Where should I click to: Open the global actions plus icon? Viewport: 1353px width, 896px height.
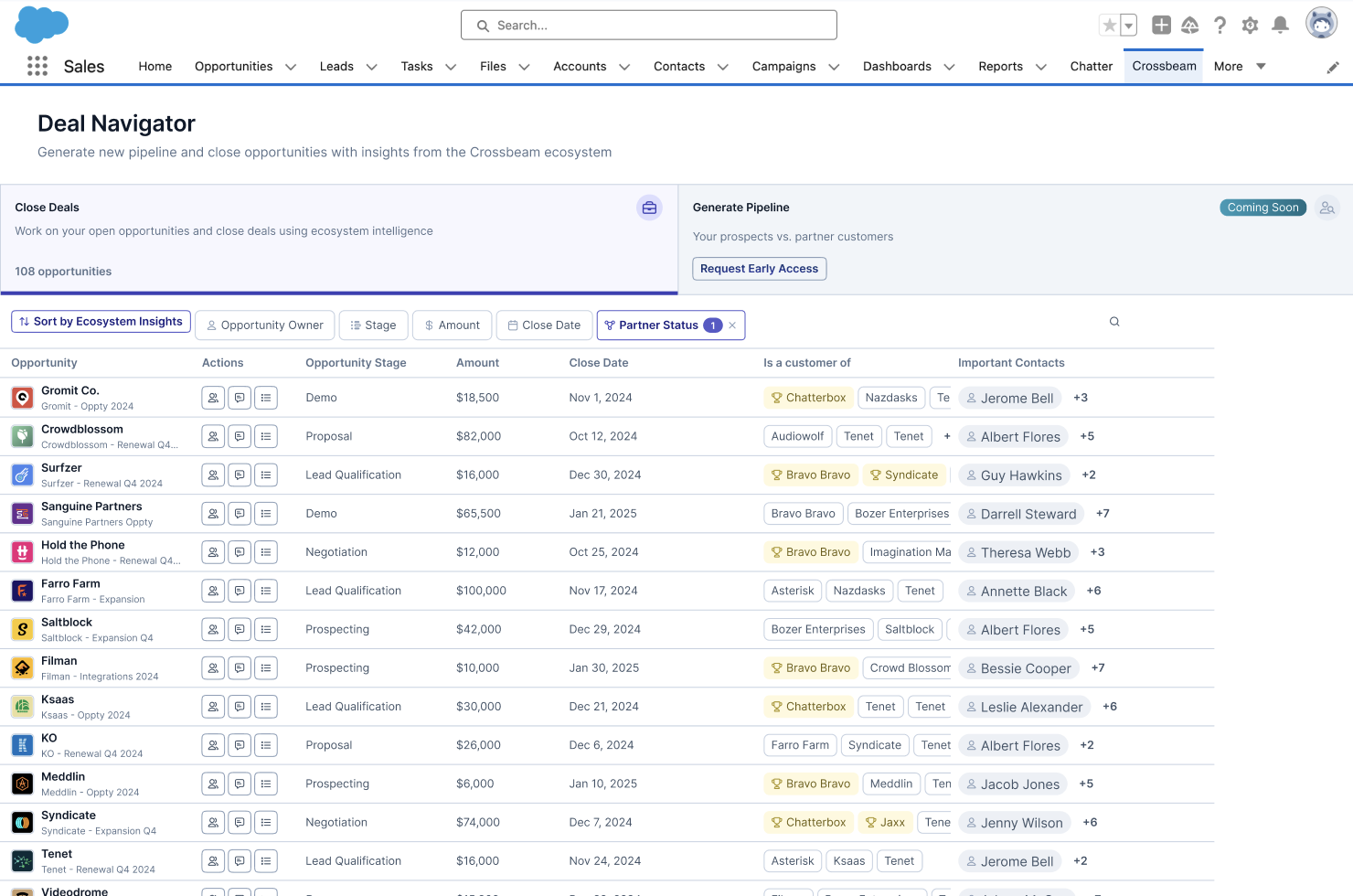pyautogui.click(x=1161, y=26)
